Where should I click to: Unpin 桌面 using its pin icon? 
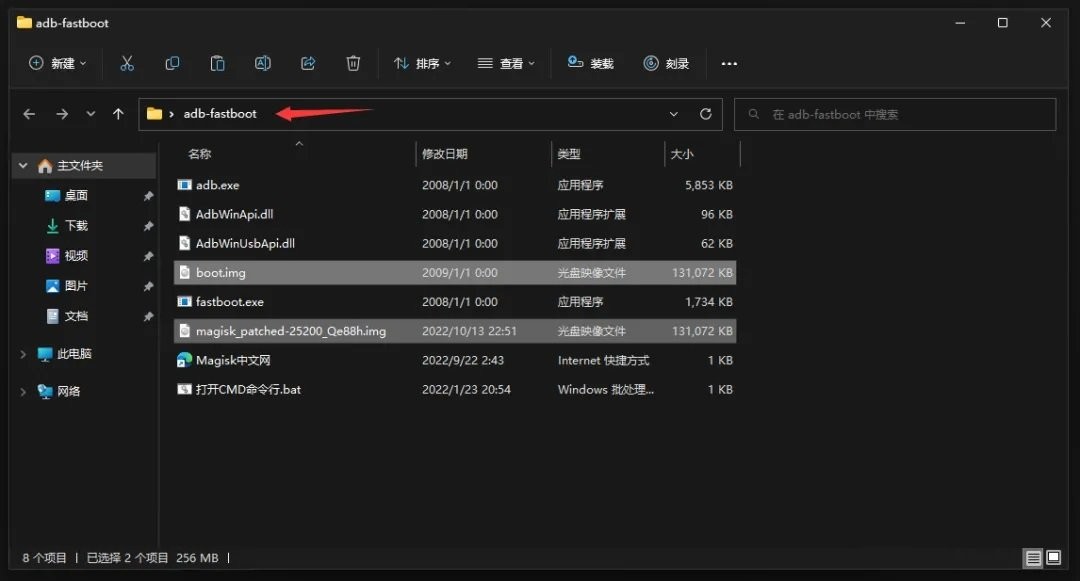tap(148, 196)
